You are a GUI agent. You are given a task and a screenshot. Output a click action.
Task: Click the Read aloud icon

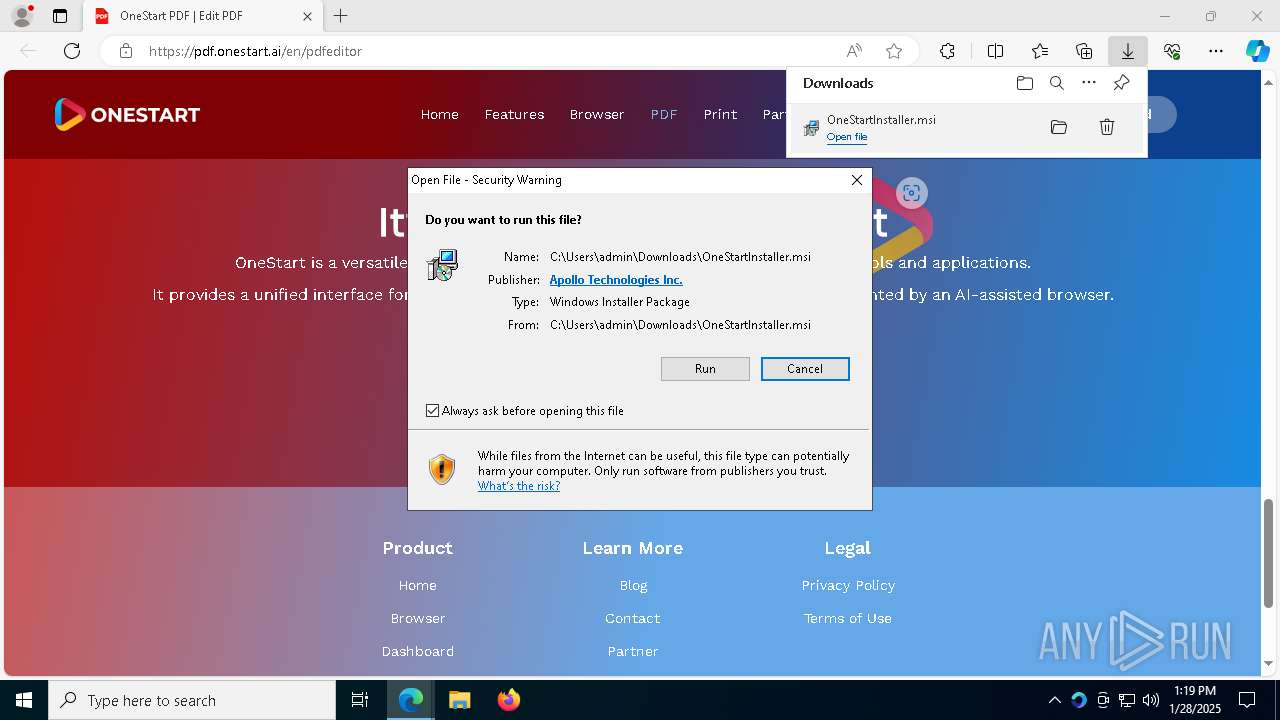click(x=854, y=51)
